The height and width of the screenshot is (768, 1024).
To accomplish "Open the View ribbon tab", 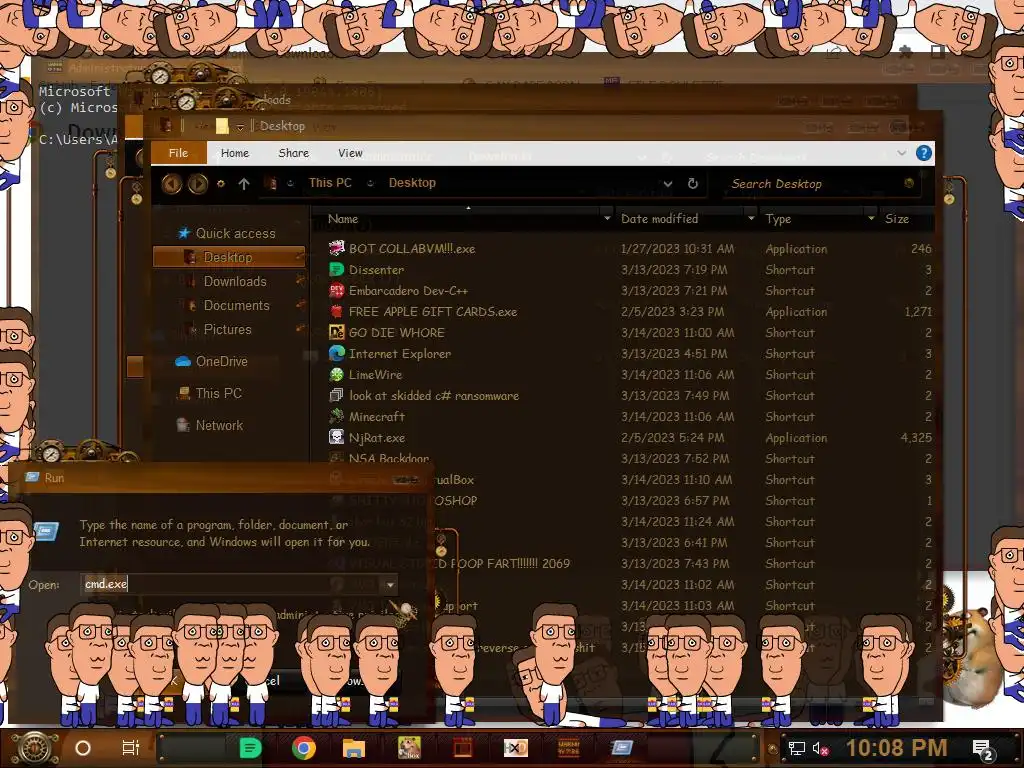I will coord(350,153).
